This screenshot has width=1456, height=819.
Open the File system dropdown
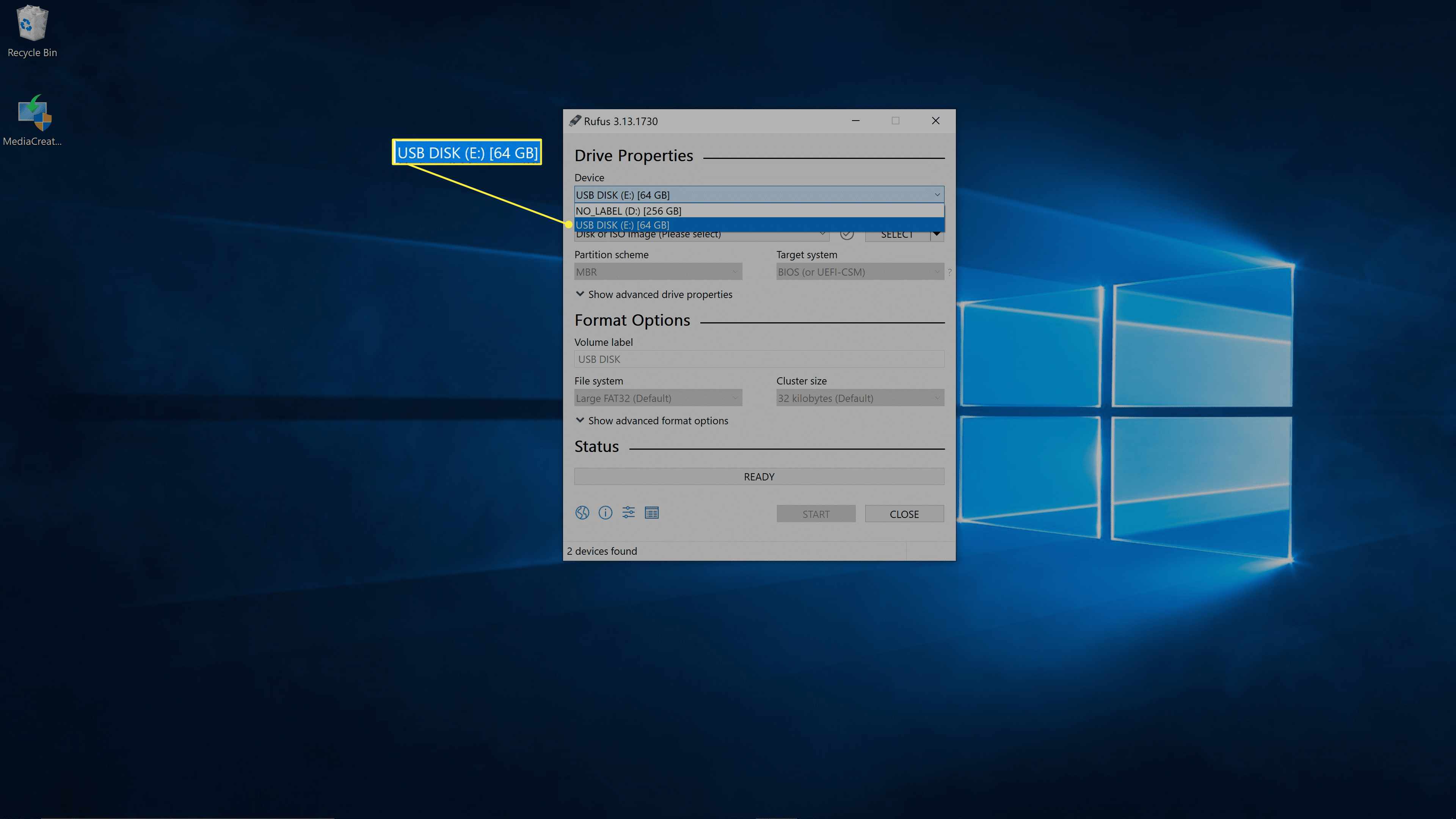(658, 398)
